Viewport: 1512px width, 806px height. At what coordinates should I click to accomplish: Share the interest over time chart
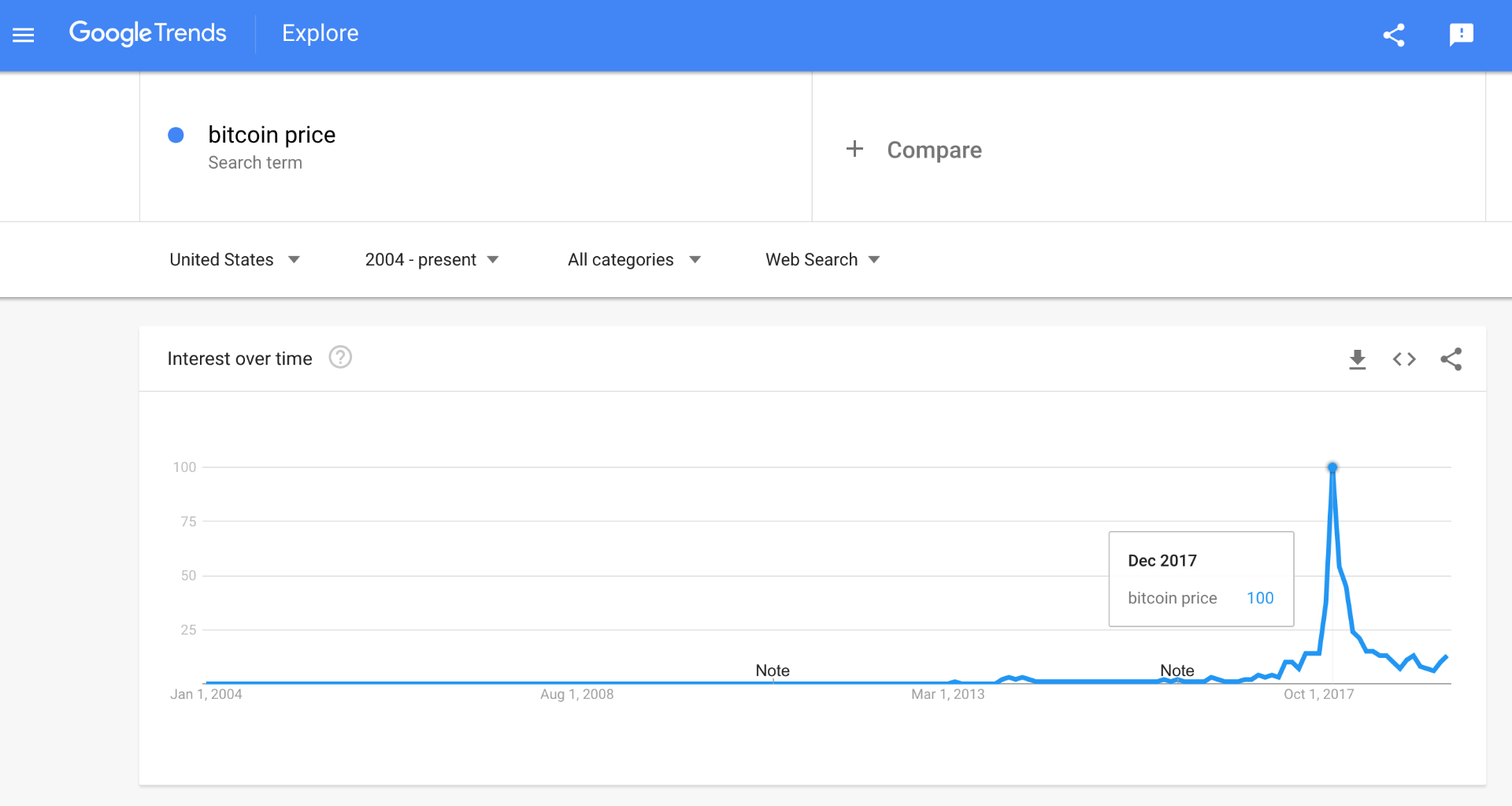pyautogui.click(x=1451, y=359)
